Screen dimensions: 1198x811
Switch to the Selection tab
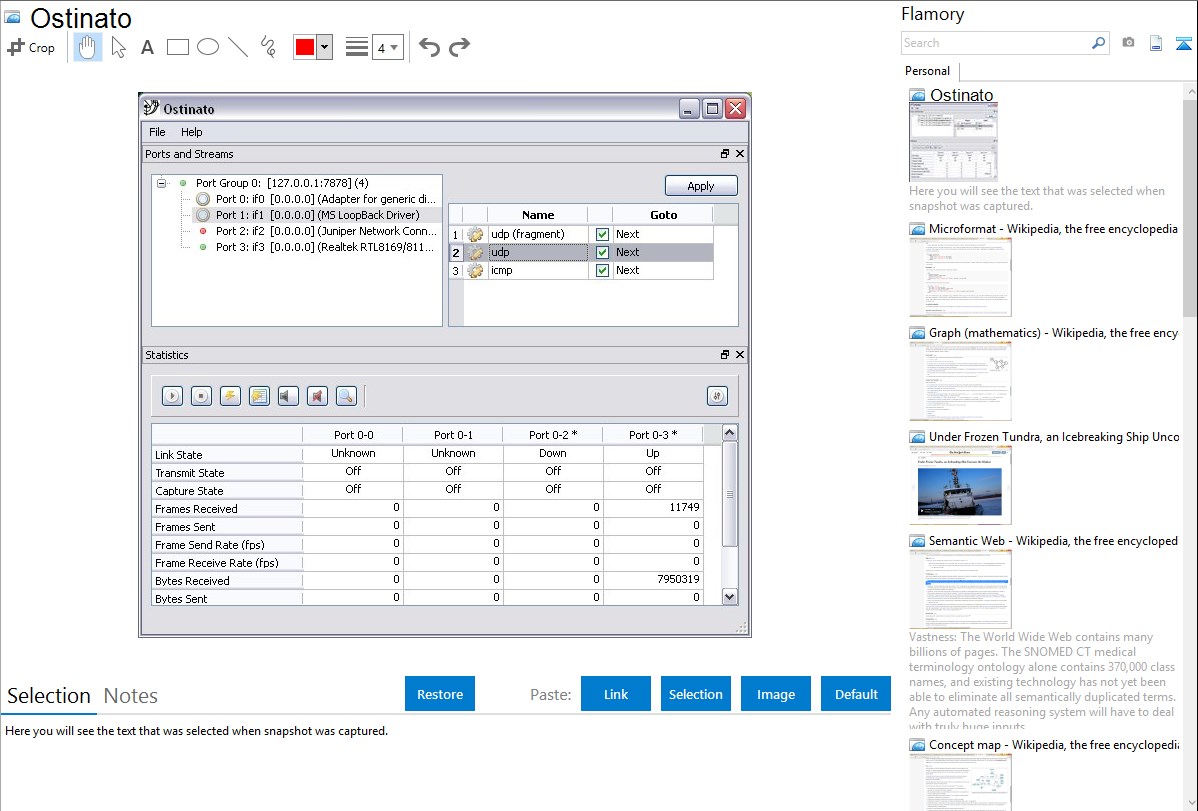tap(49, 696)
